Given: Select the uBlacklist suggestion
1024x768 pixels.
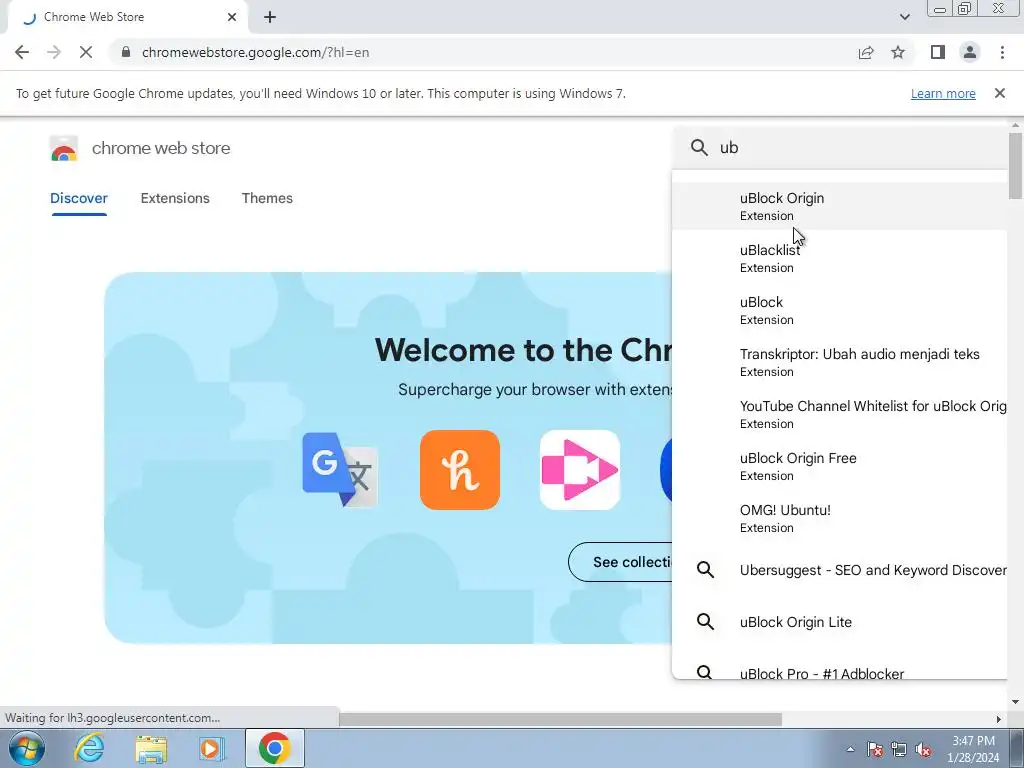Looking at the screenshot, I should pos(840,258).
